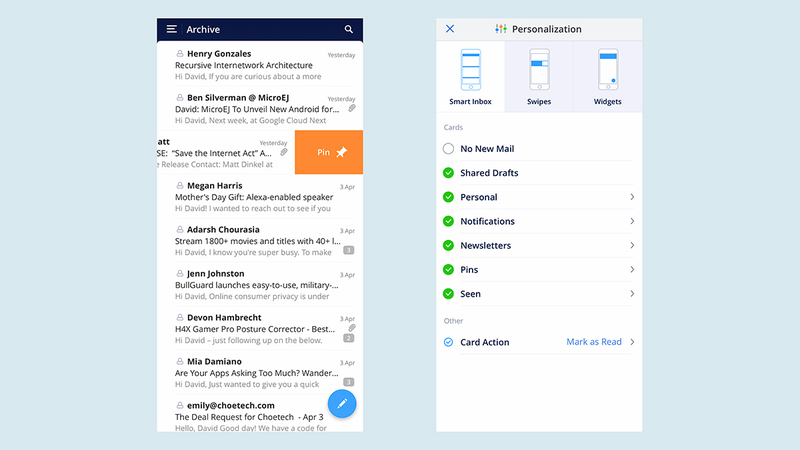This screenshot has width=800, height=450.
Task: Click the Personalization sliders icon in title
Action: (x=501, y=29)
